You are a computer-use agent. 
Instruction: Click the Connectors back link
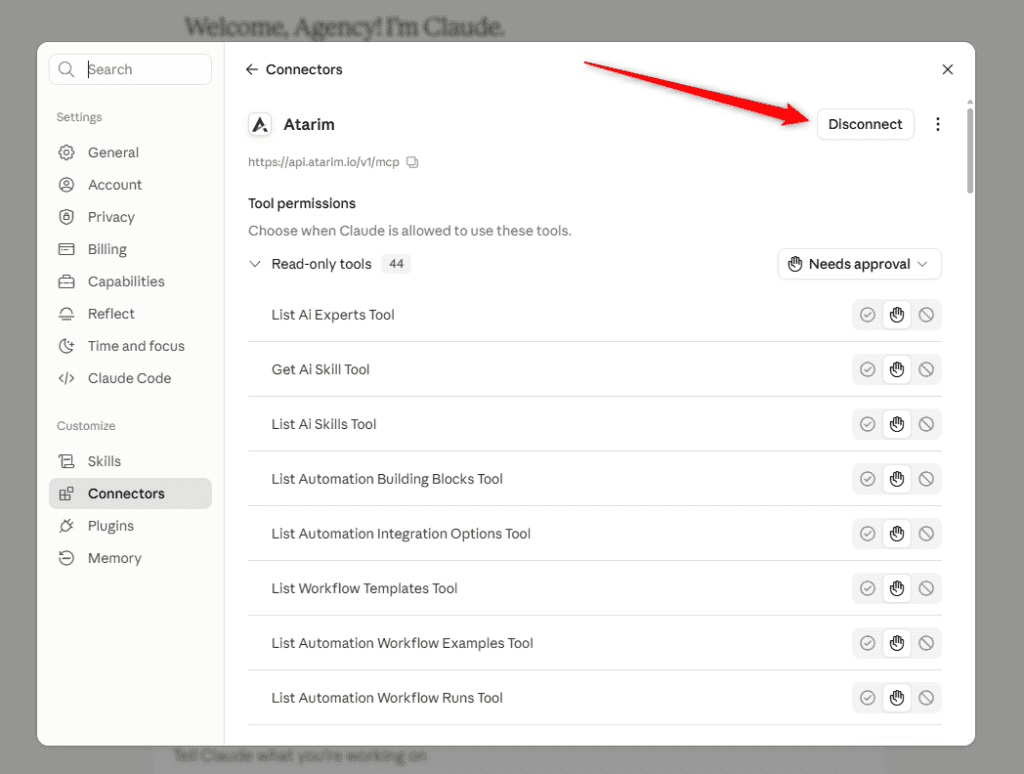[x=304, y=69]
